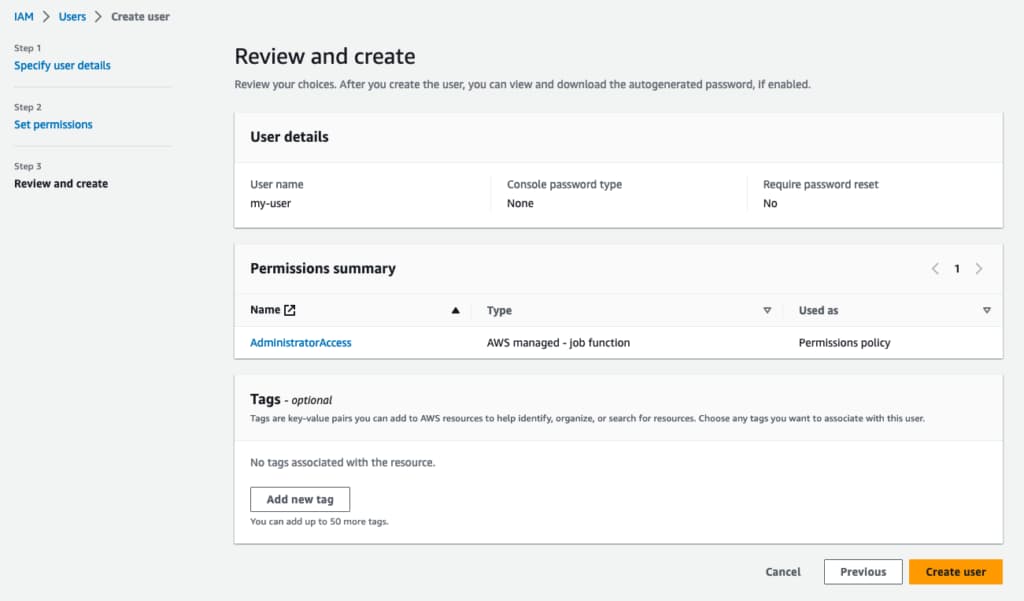Sort permissions by the Type column arrow
1024x601 pixels.
(767, 311)
